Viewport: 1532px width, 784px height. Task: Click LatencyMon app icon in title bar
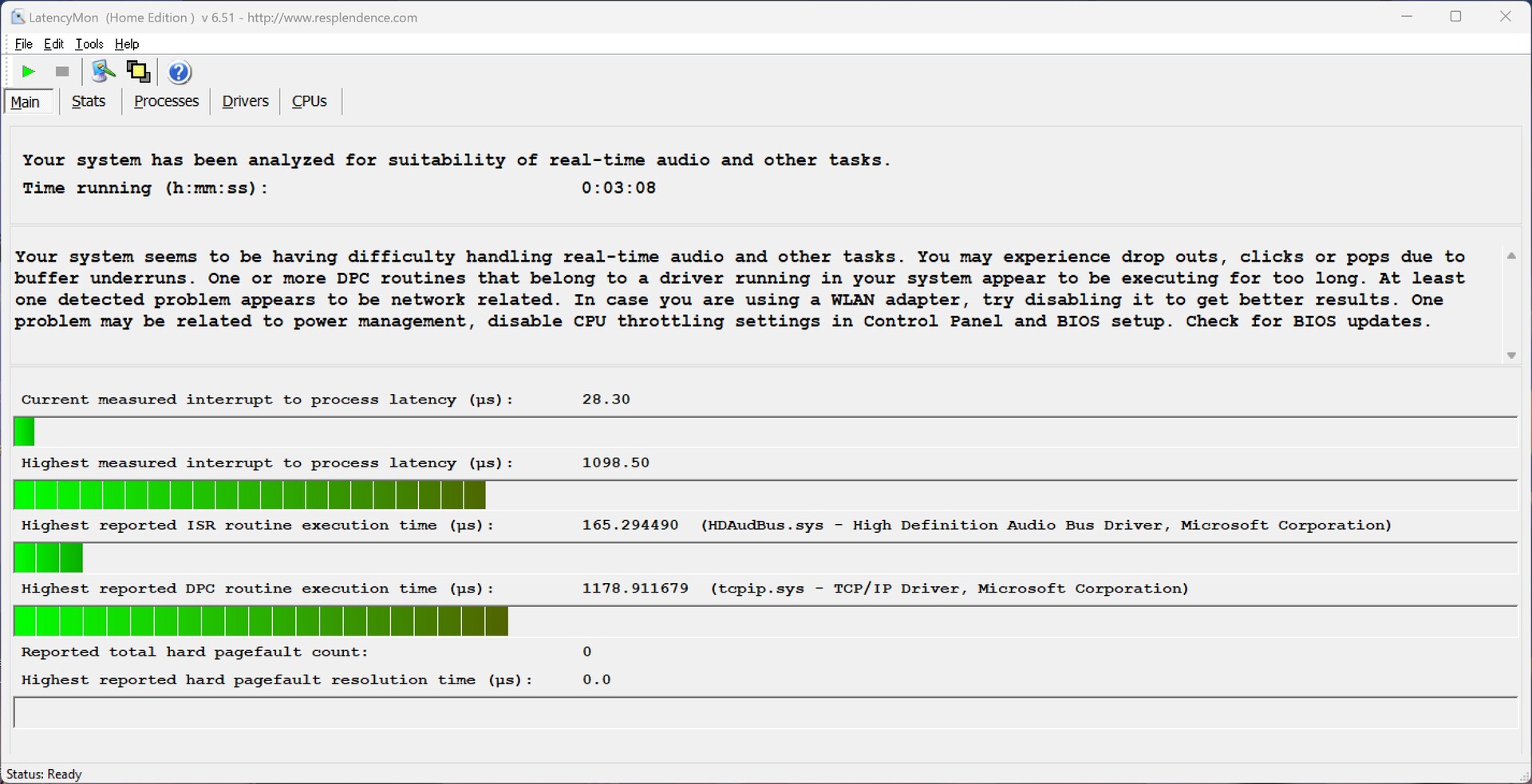[17, 17]
